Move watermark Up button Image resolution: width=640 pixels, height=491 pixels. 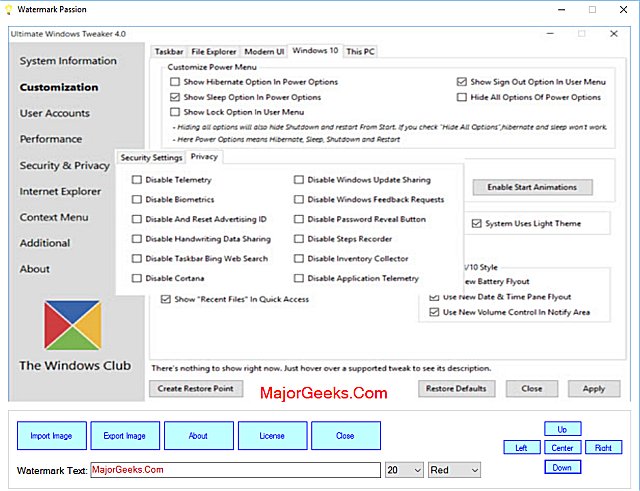(x=562, y=429)
